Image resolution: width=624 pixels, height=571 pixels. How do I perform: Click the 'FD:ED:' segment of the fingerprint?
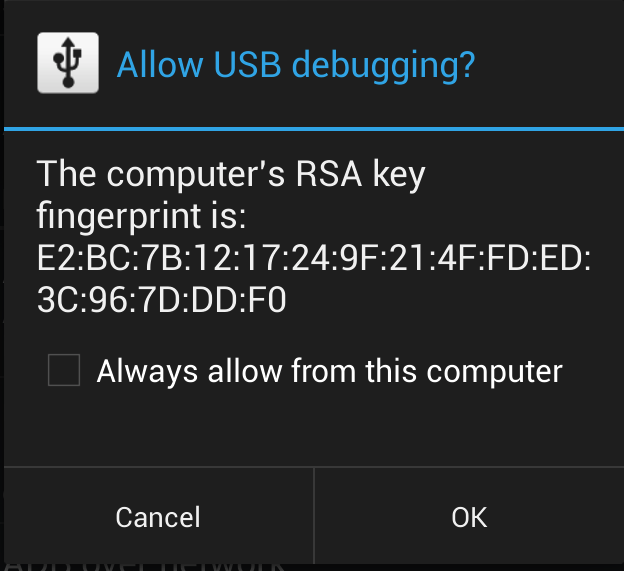(x=539, y=258)
